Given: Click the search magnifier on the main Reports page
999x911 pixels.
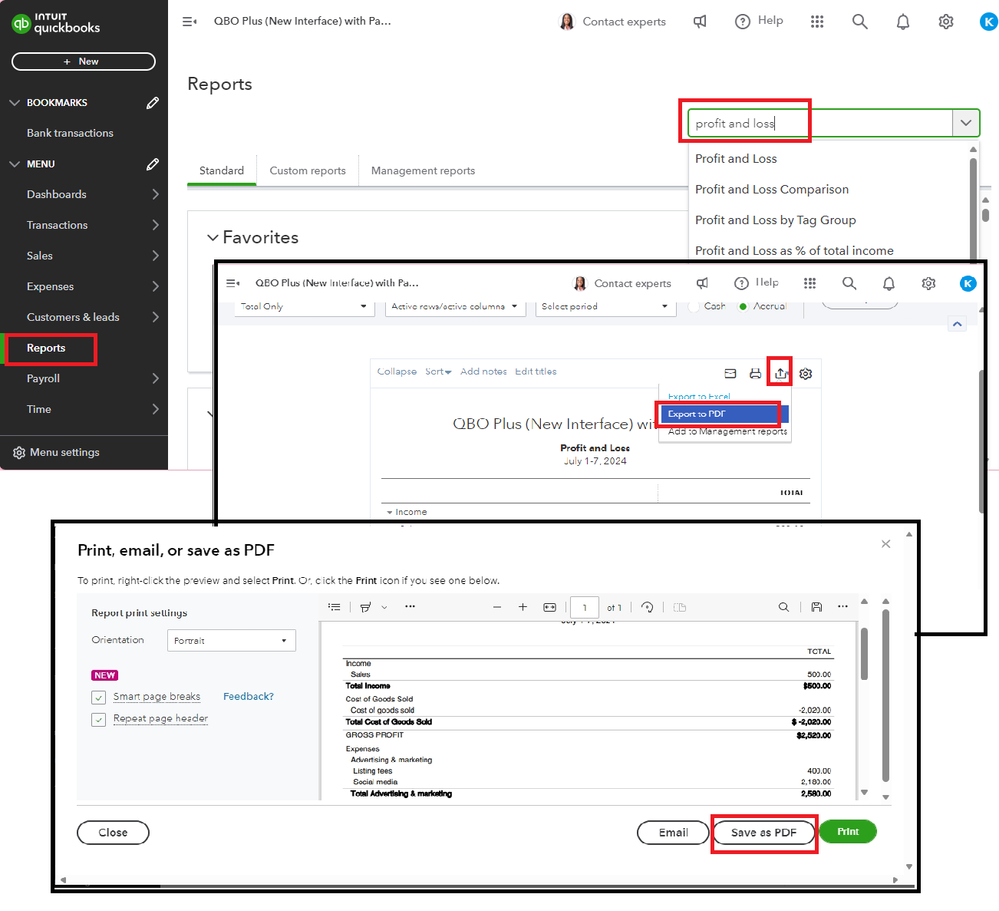Looking at the screenshot, I should (859, 22).
